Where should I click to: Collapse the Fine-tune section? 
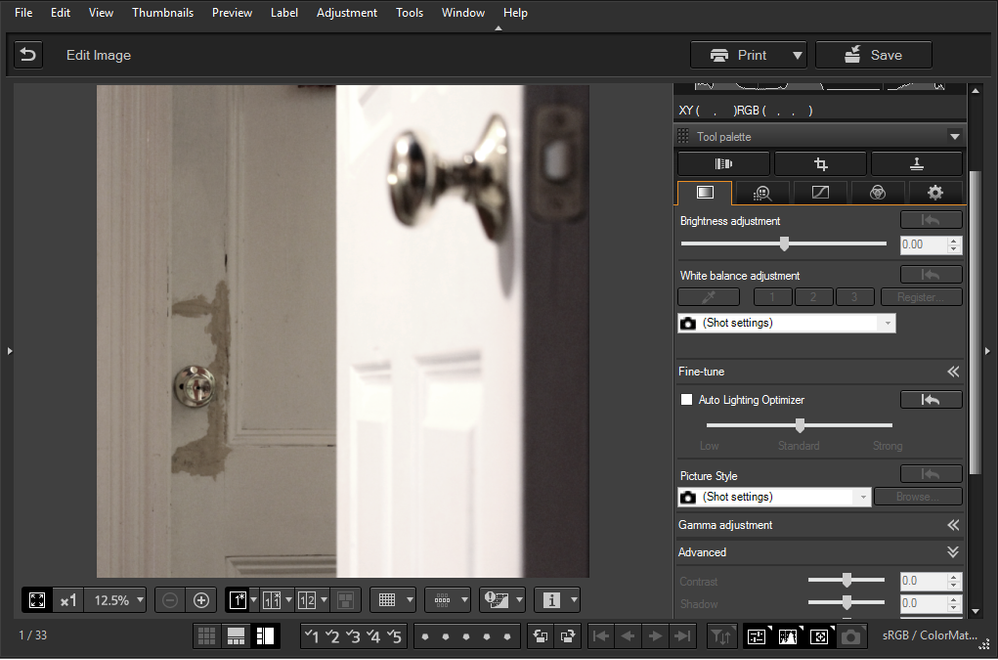953,372
